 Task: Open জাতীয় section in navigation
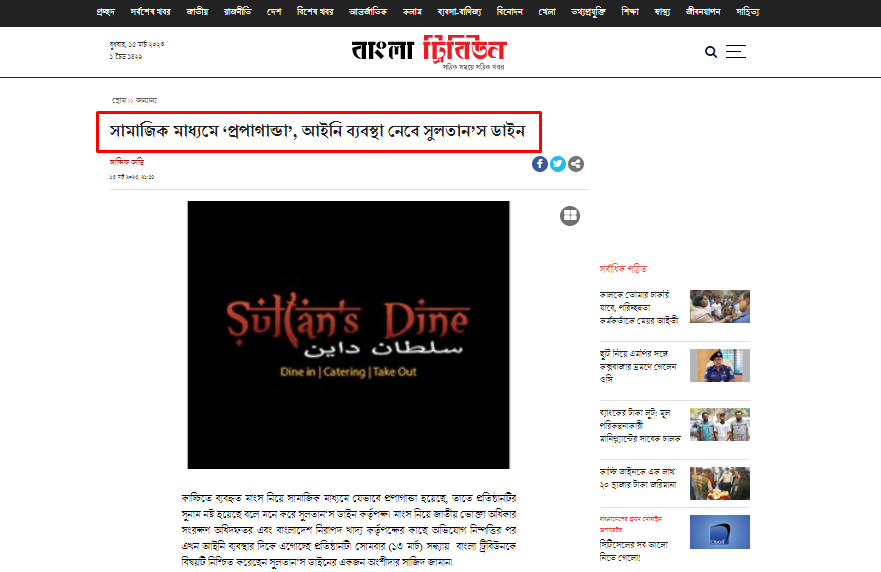coord(197,12)
